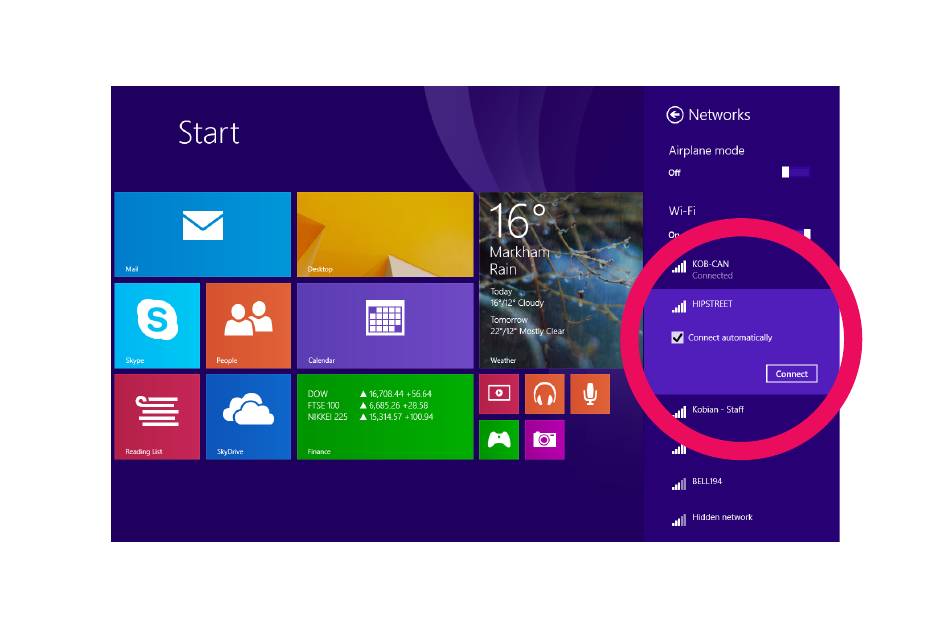Click the HIPSTREET signal strength icon
950x628 pixels.
(x=679, y=306)
